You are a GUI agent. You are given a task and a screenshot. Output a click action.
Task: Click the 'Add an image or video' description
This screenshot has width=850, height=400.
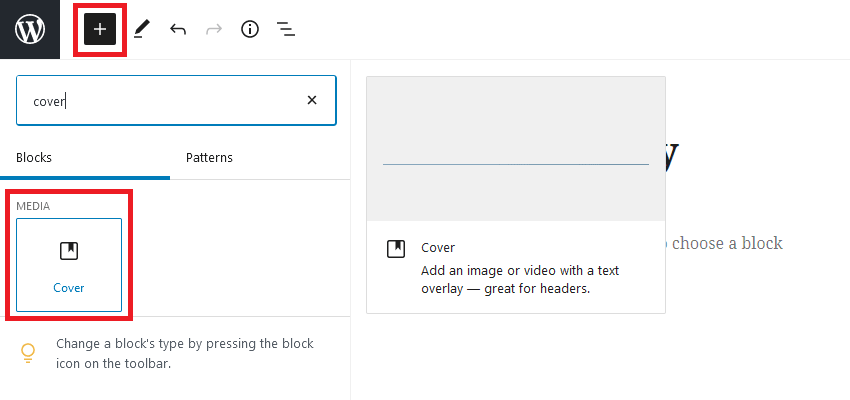(x=520, y=280)
